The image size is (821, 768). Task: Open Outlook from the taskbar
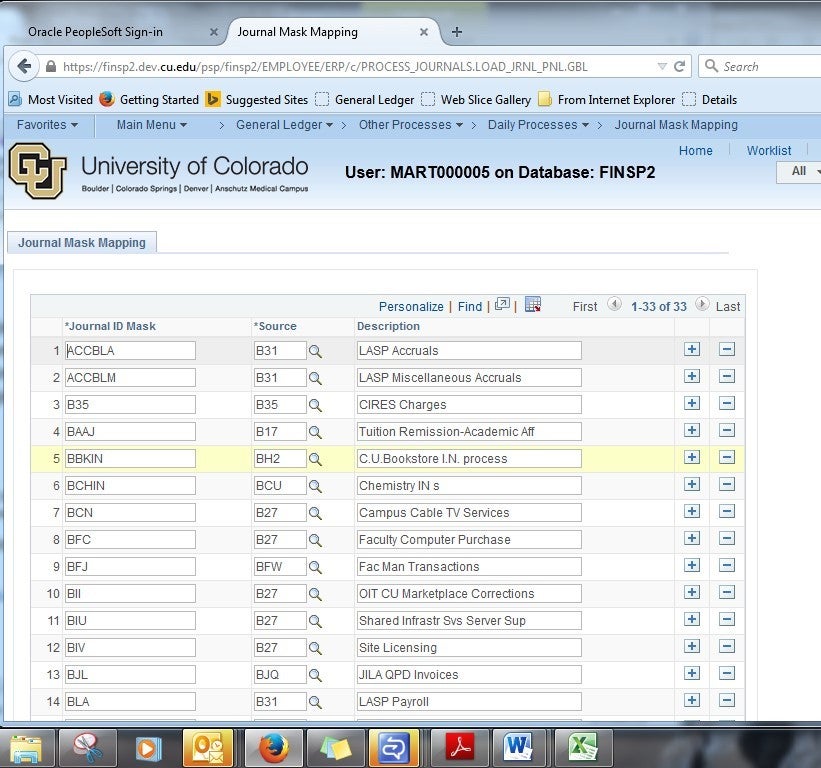pyautogui.click(x=208, y=748)
